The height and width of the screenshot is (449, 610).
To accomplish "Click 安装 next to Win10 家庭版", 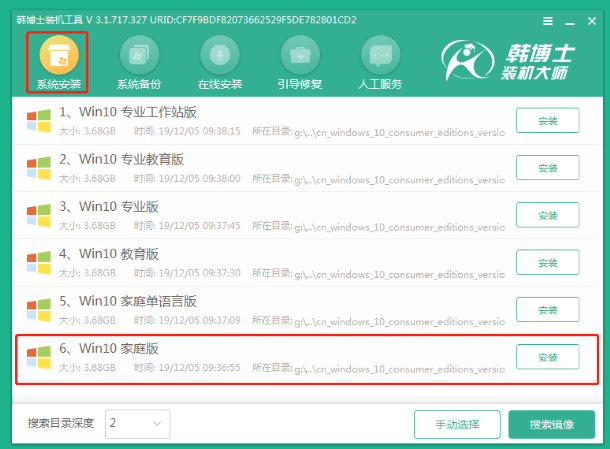I will pyautogui.click(x=547, y=357).
